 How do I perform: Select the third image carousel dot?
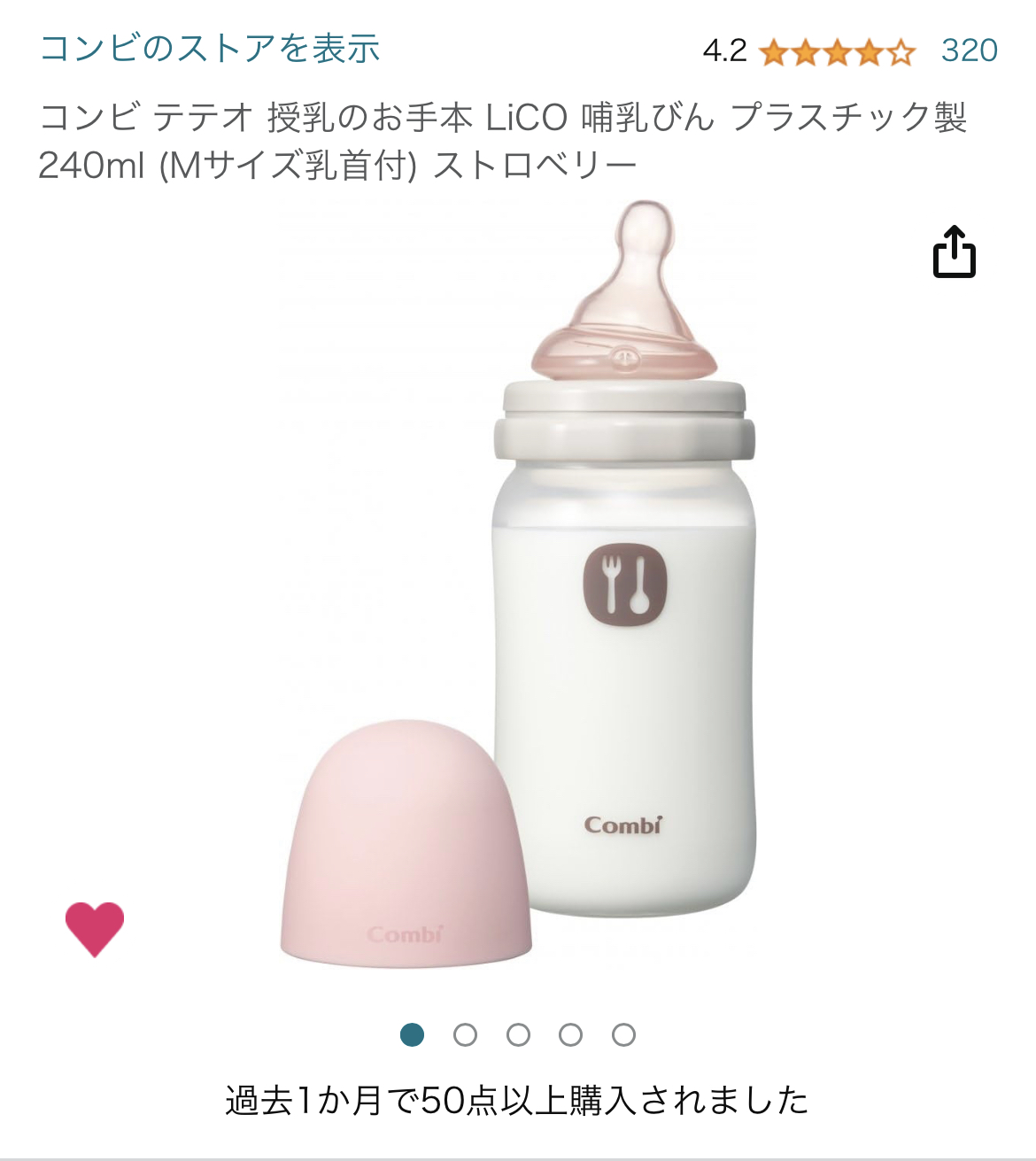518,1034
